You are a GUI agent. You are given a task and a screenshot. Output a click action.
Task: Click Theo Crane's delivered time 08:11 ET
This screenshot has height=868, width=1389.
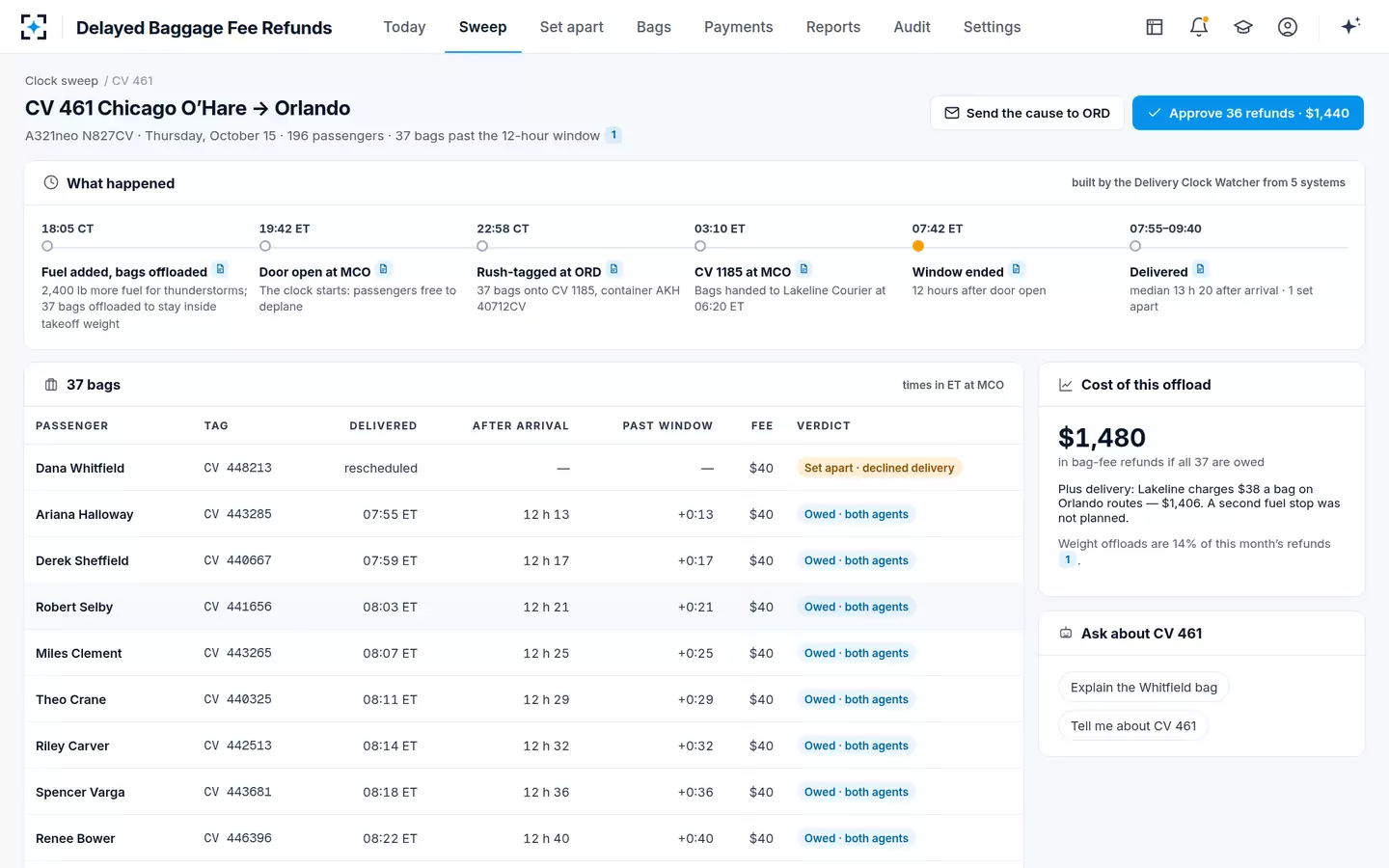tap(390, 699)
